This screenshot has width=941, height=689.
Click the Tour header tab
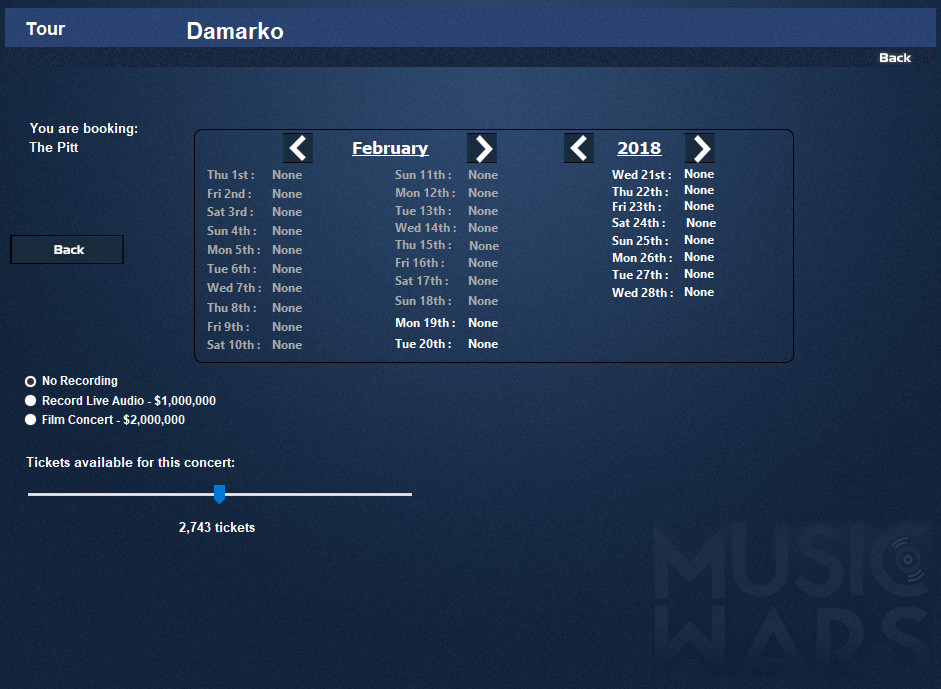click(45, 29)
